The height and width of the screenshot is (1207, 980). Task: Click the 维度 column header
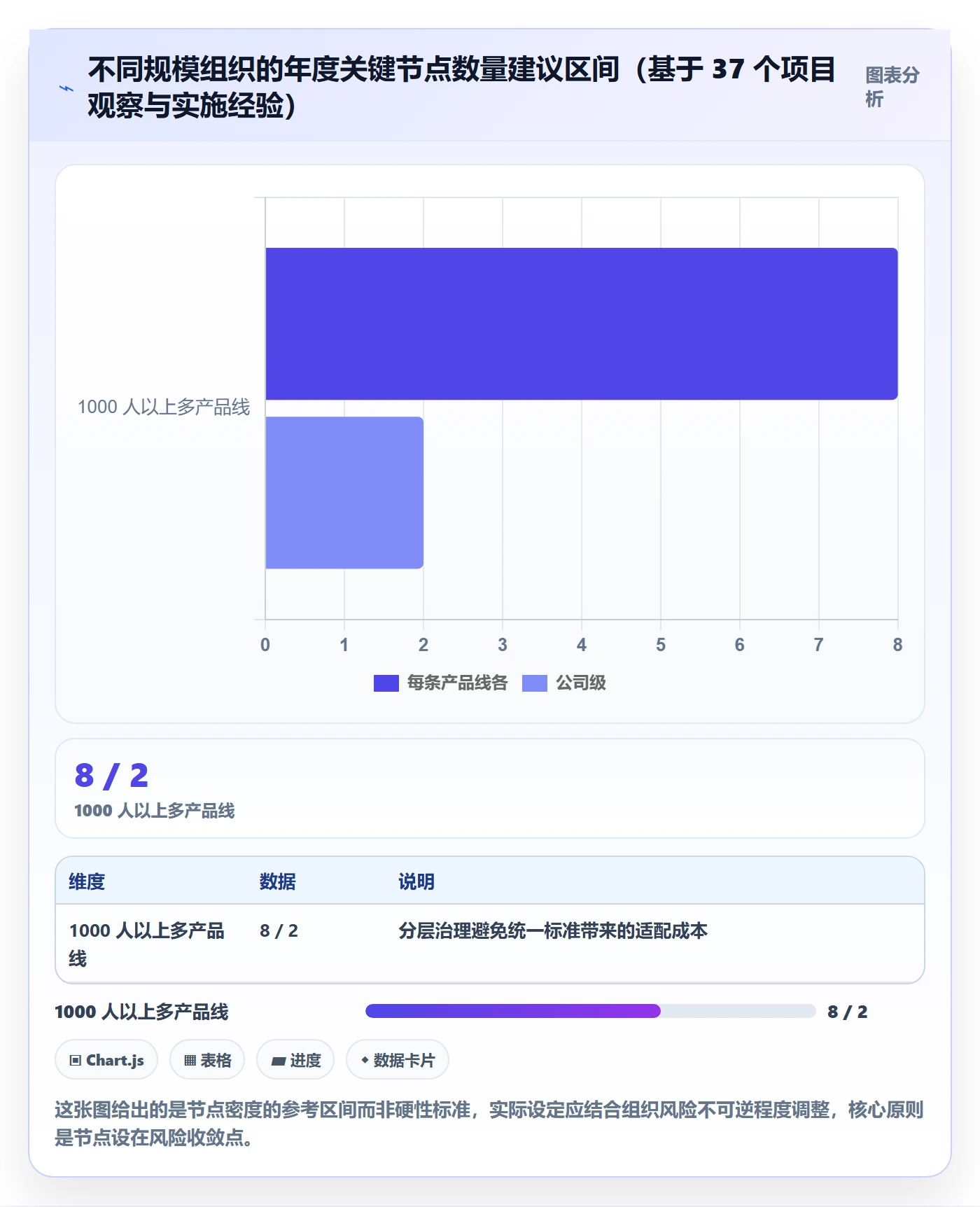(x=87, y=881)
